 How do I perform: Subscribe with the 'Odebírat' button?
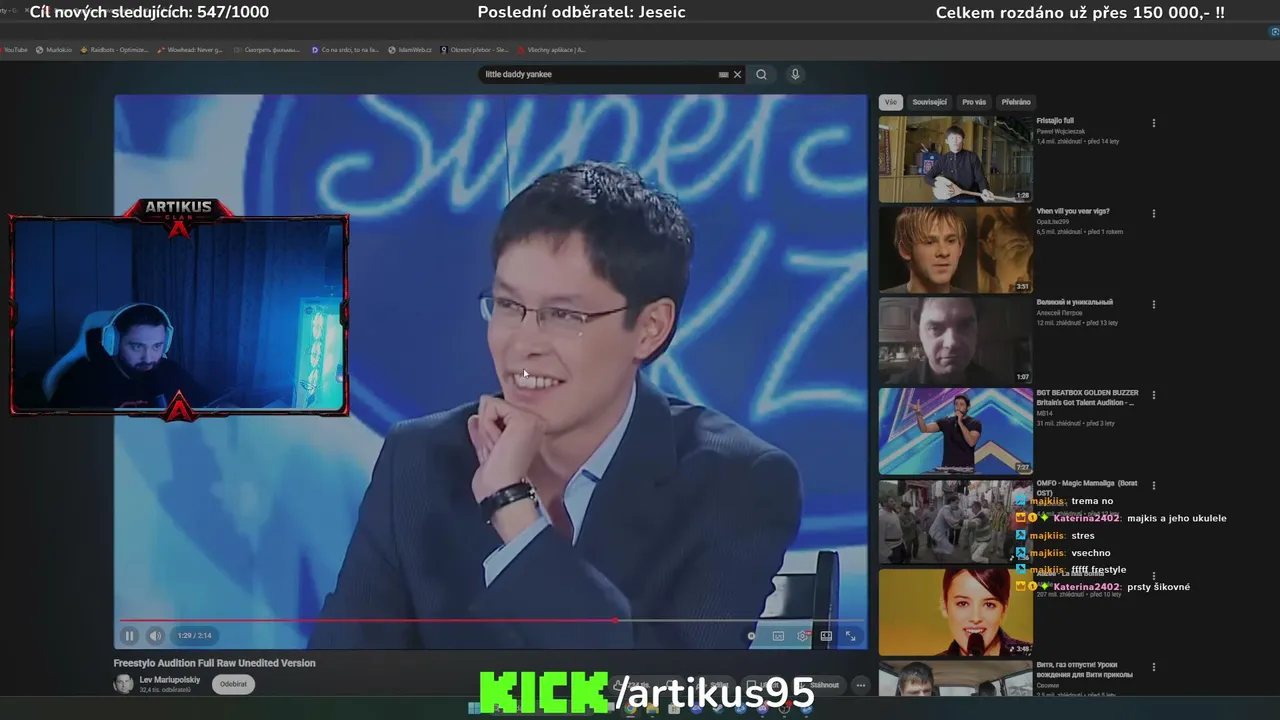[233, 684]
